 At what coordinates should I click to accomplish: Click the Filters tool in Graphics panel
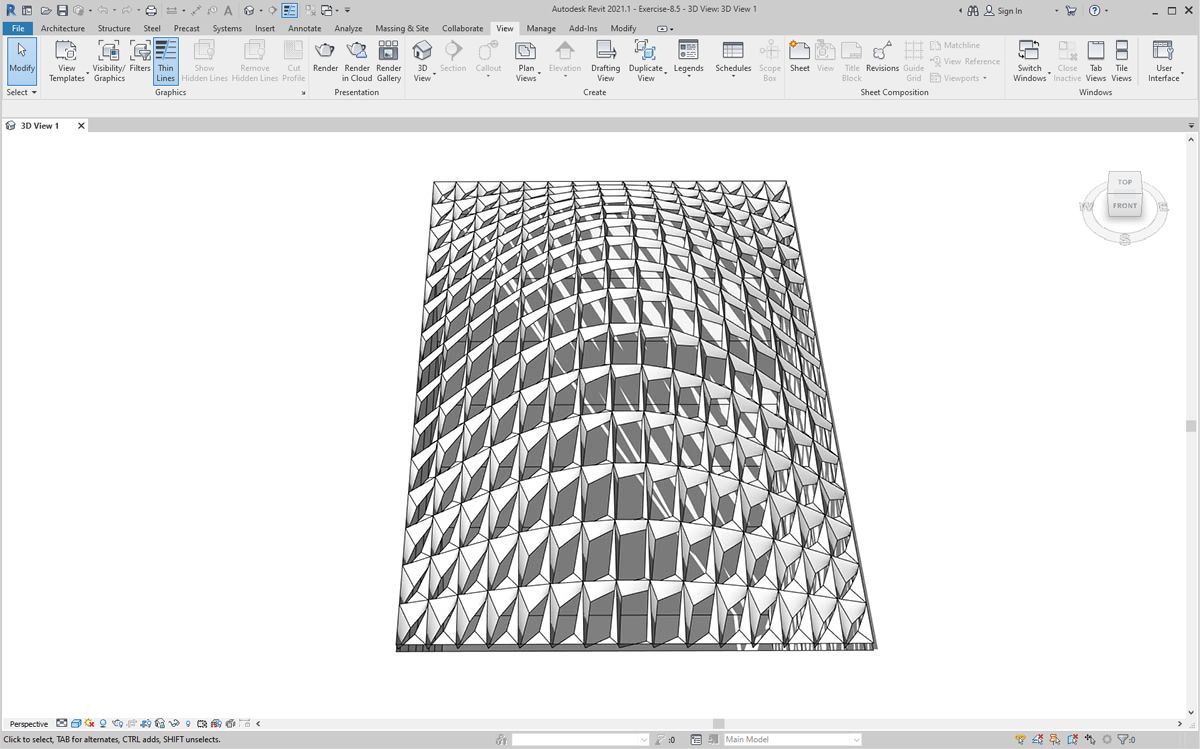140,60
